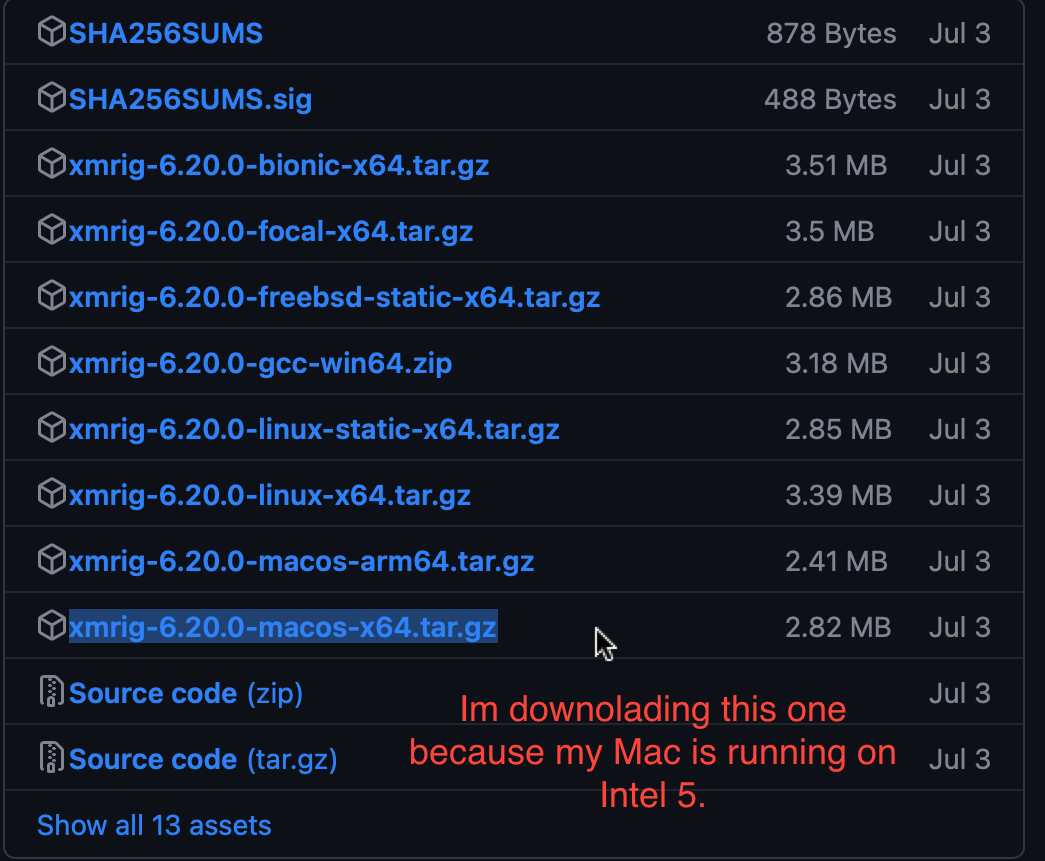Click the package icon for the freebsd-static asset
Viewport: 1045px width, 861px height.
pos(52,296)
